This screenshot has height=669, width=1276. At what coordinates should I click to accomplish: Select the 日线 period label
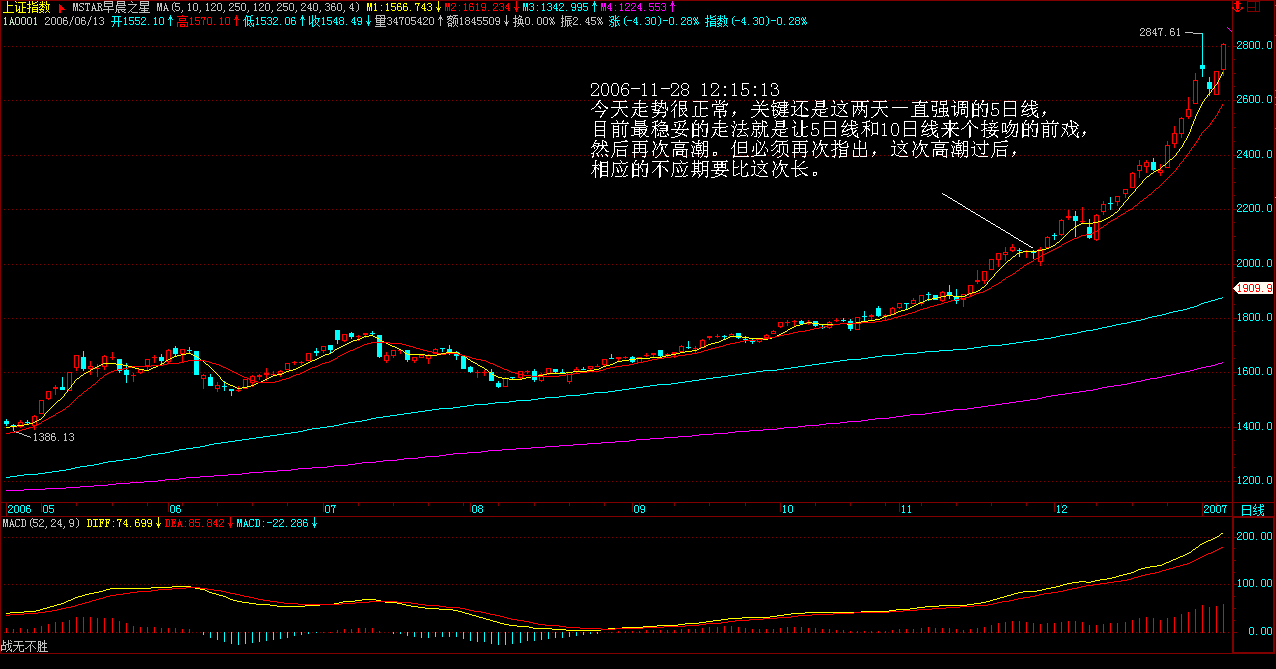(x=1252, y=510)
